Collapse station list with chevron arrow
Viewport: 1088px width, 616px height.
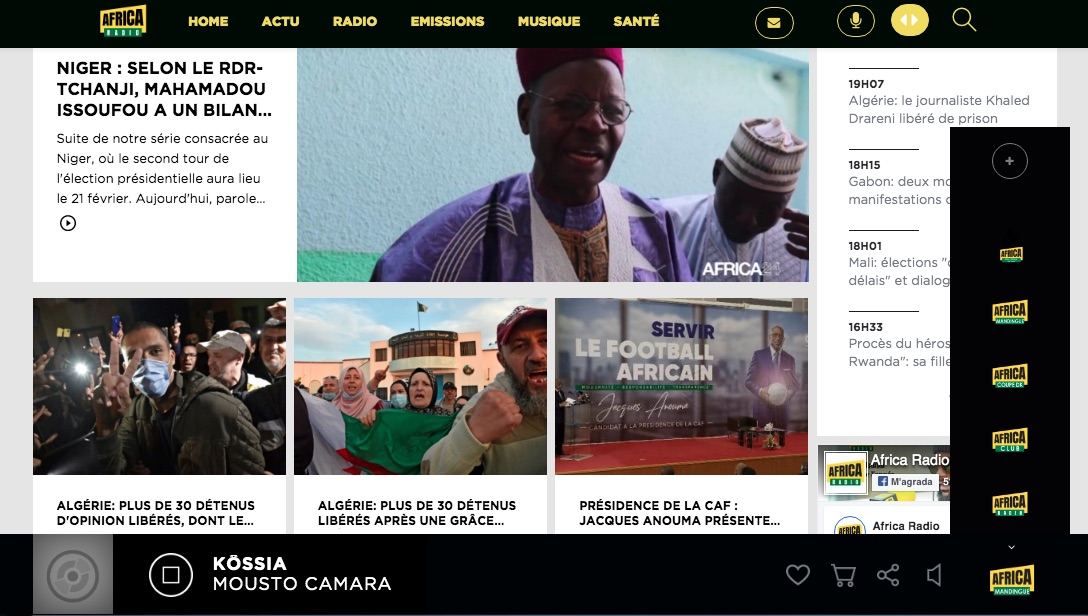pos(1011,547)
